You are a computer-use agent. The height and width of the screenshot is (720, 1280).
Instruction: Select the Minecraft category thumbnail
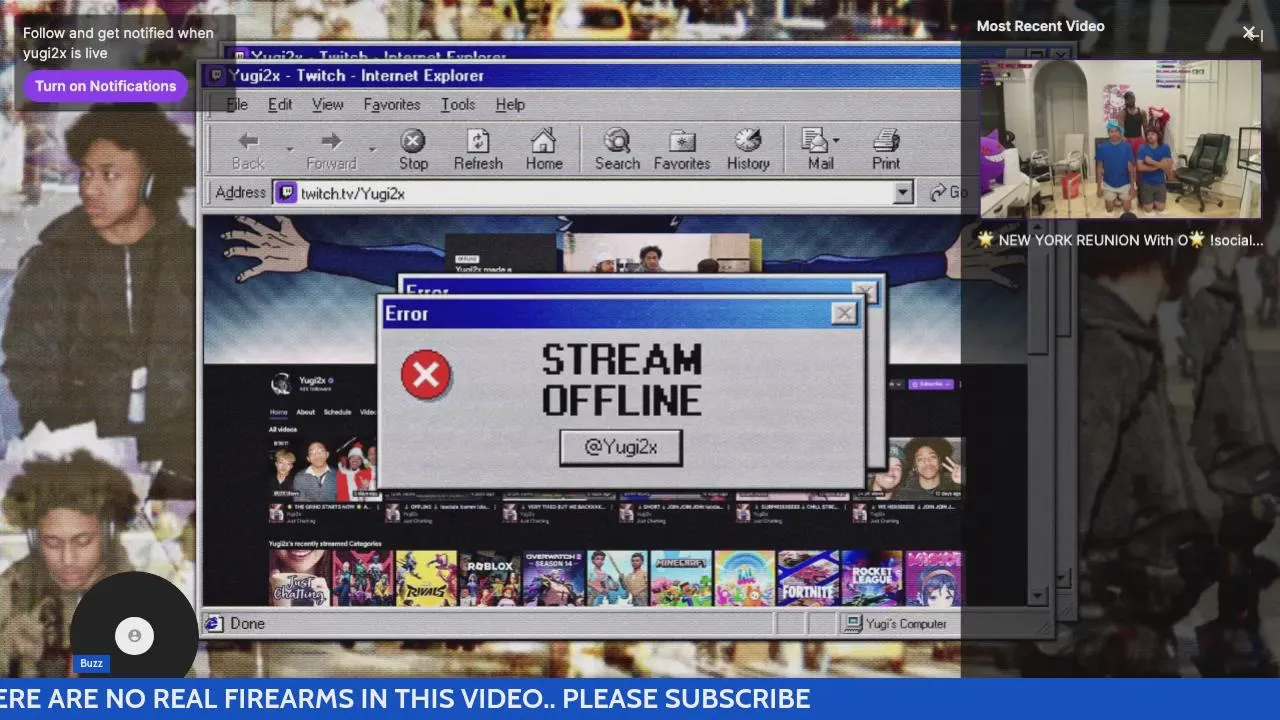point(681,578)
